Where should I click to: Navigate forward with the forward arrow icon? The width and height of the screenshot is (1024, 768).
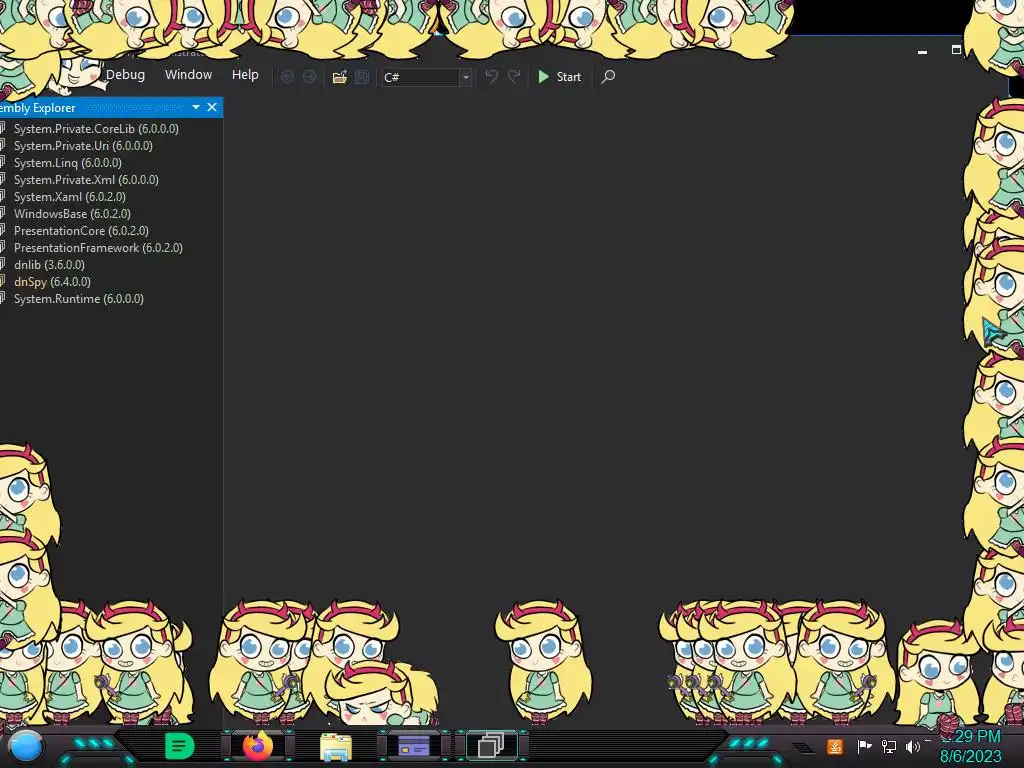pyautogui.click(x=310, y=77)
